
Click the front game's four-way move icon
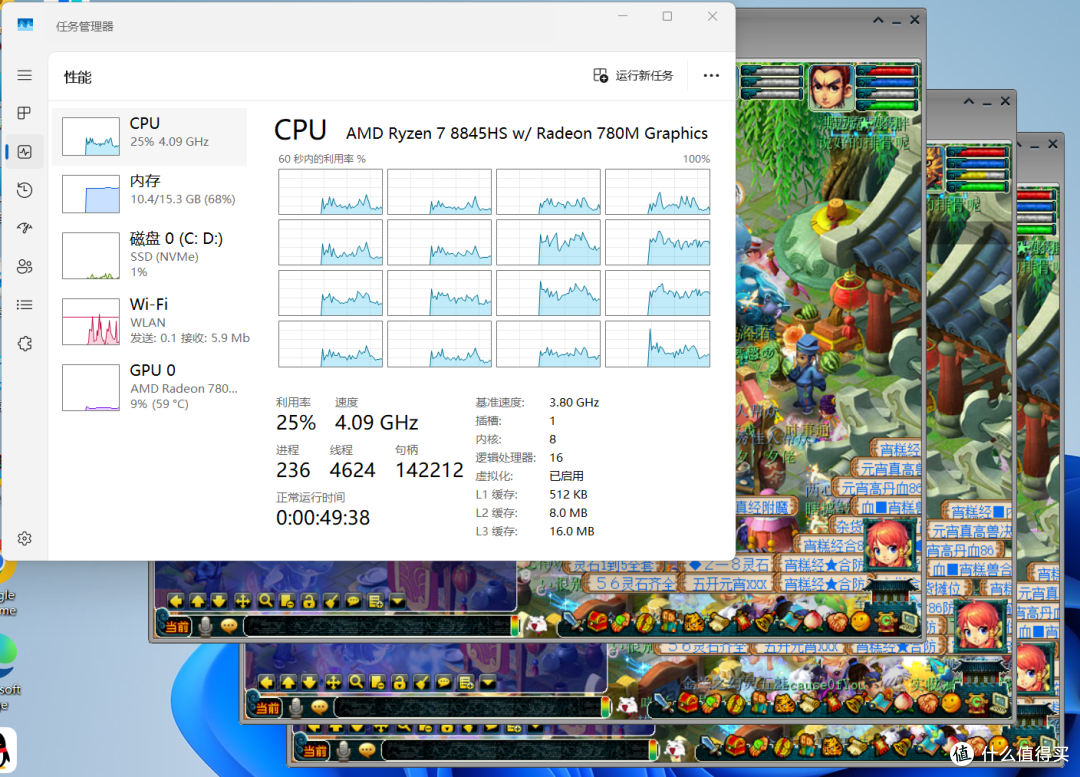pos(242,601)
